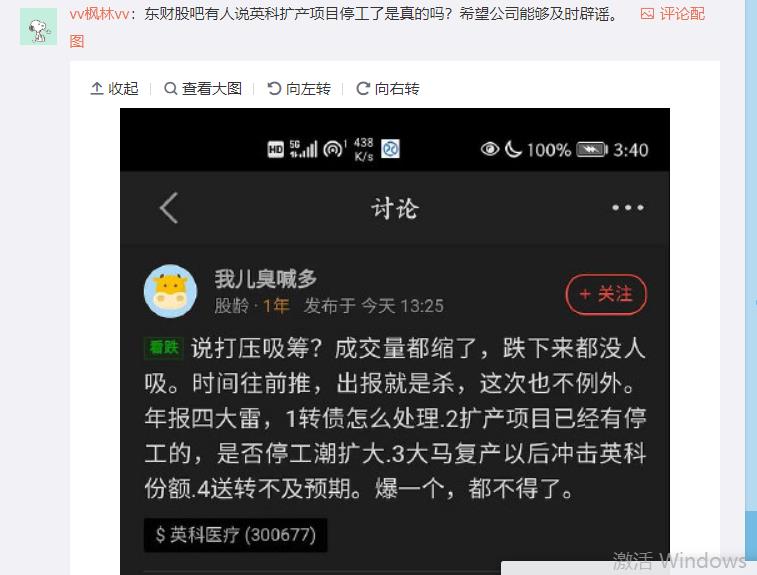The width and height of the screenshot is (757, 575).
Task: Click the Snoopy user avatar
Action: tap(39, 27)
